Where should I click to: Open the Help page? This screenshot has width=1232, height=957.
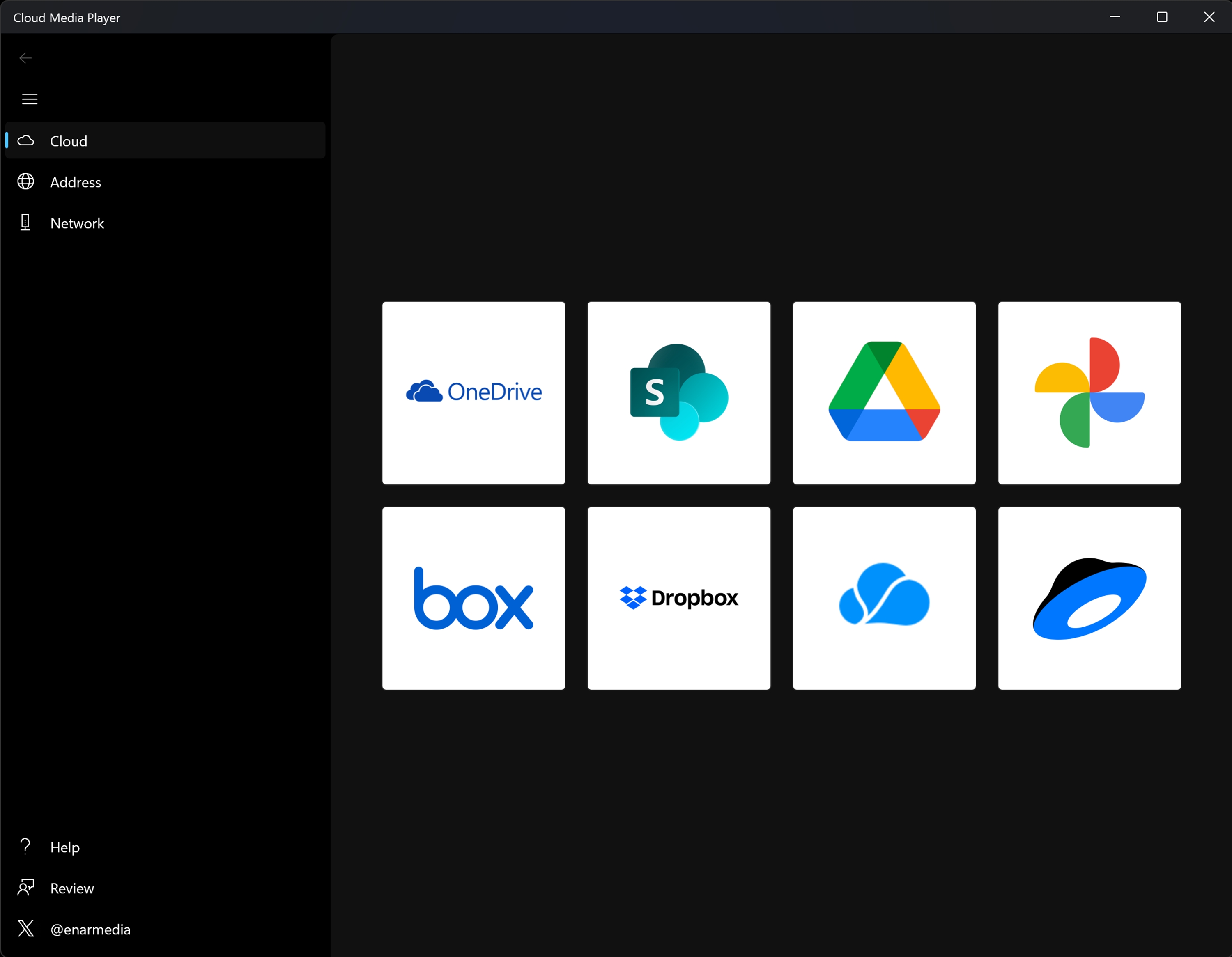point(64,847)
